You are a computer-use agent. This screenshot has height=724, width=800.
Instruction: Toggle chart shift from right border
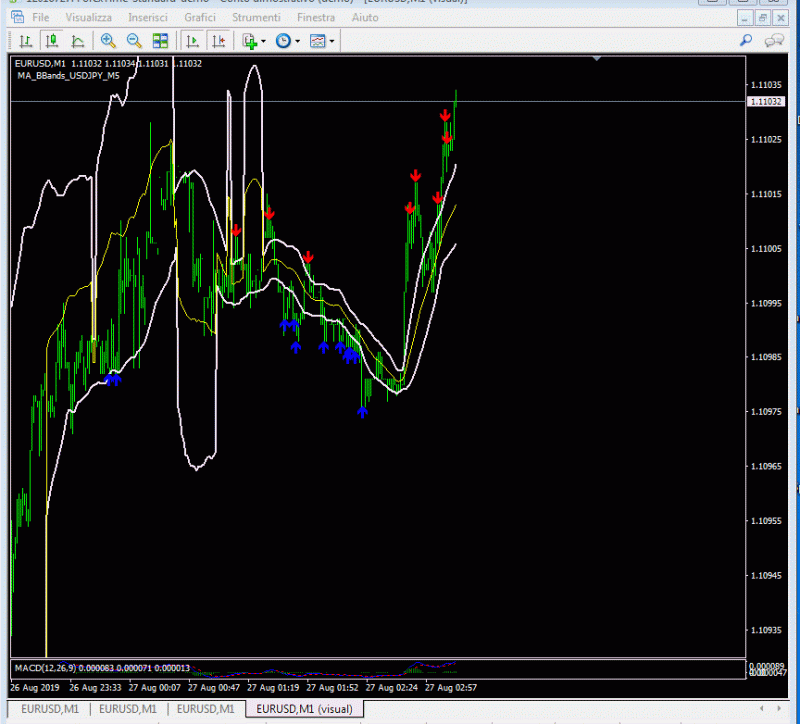(219, 41)
